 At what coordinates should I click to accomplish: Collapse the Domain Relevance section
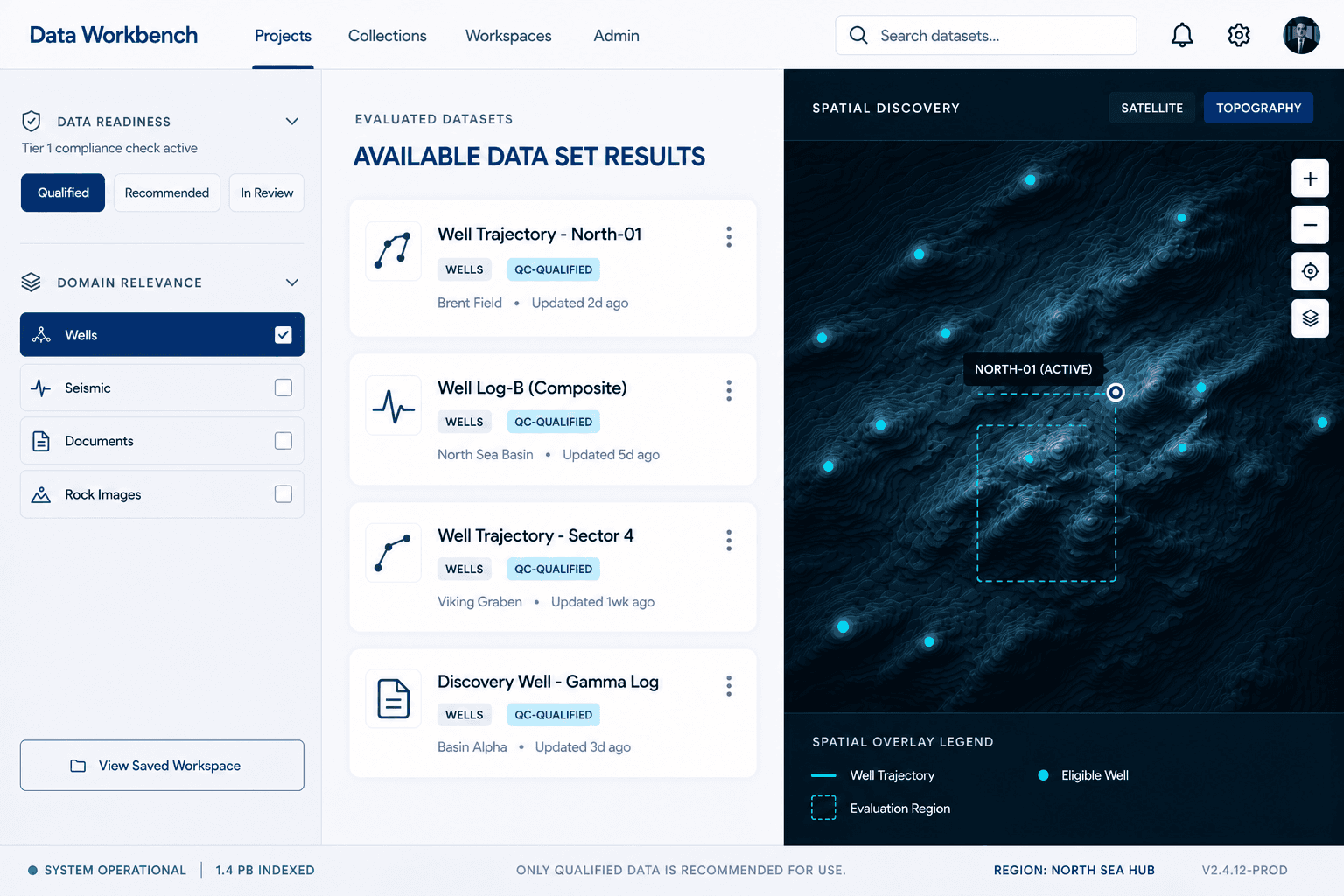pos(292,282)
